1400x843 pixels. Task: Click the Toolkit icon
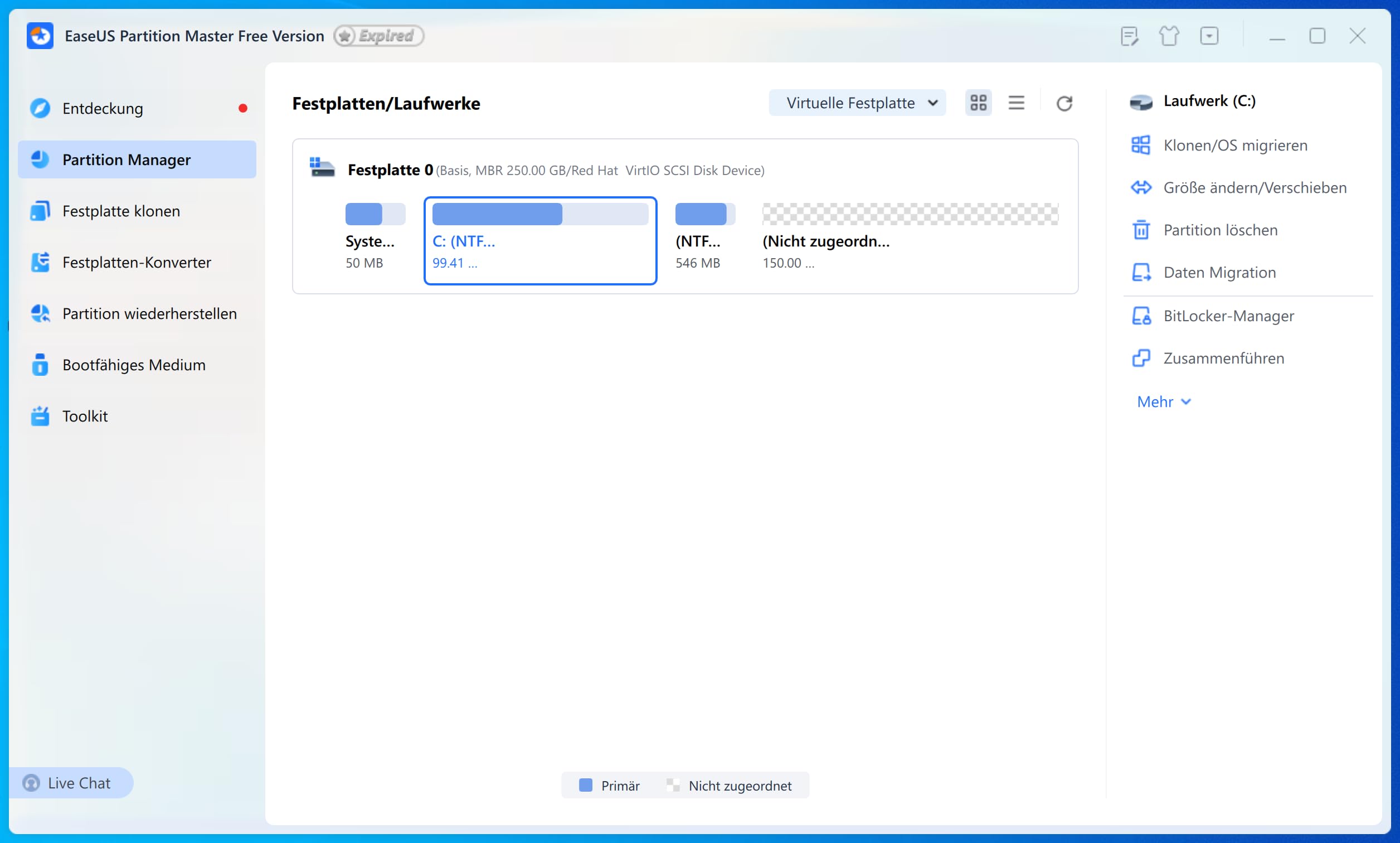40,416
